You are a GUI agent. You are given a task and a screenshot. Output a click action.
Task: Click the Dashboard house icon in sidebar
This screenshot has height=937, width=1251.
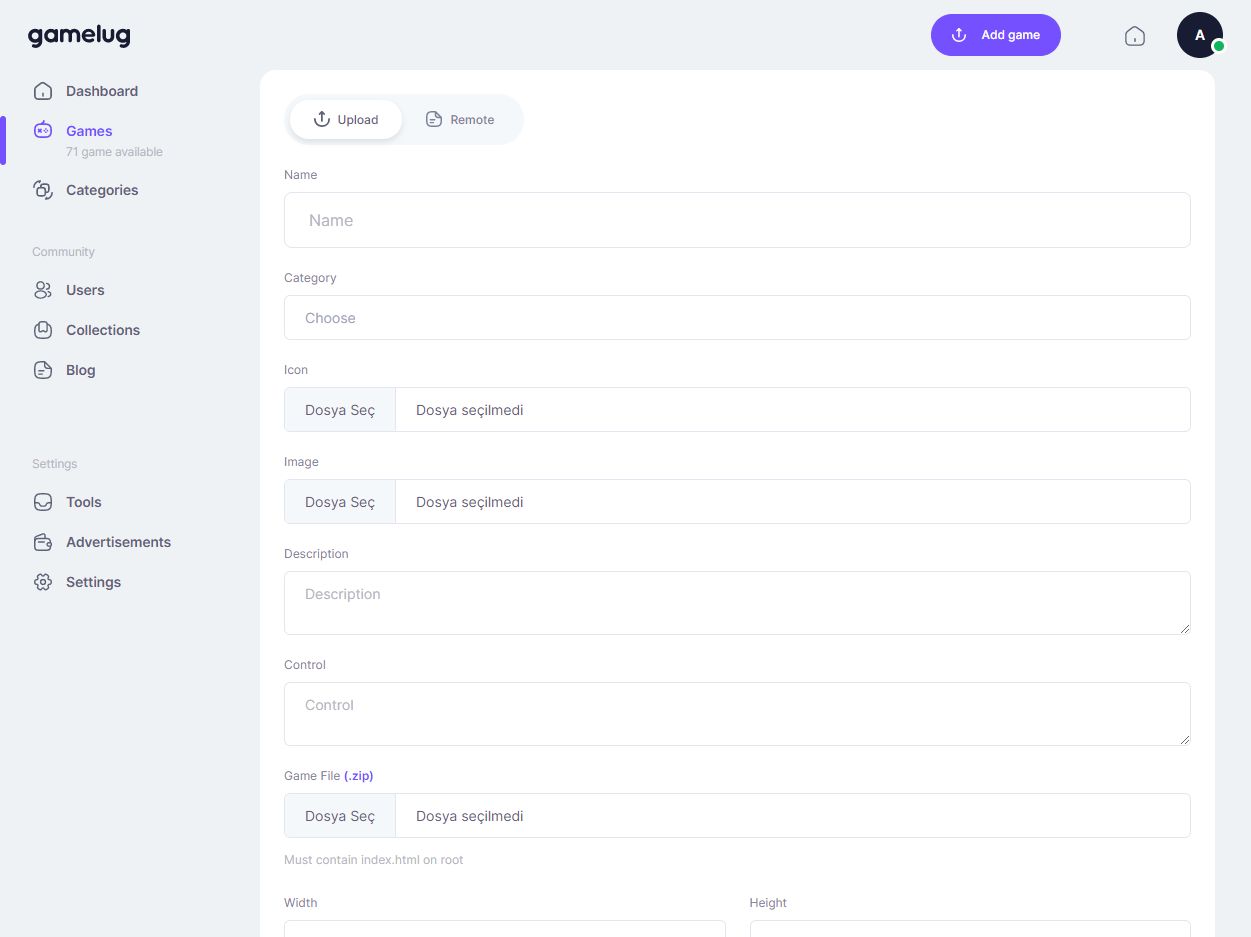pyautogui.click(x=43, y=91)
